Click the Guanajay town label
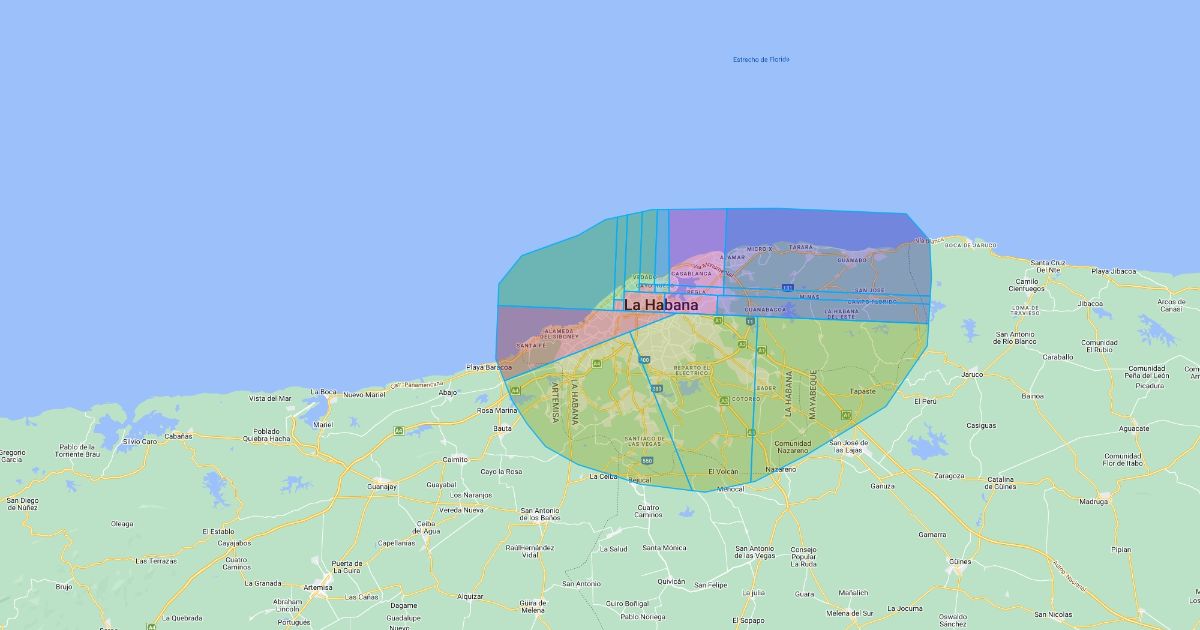Viewport: 1200px width, 630px height. 382,486
